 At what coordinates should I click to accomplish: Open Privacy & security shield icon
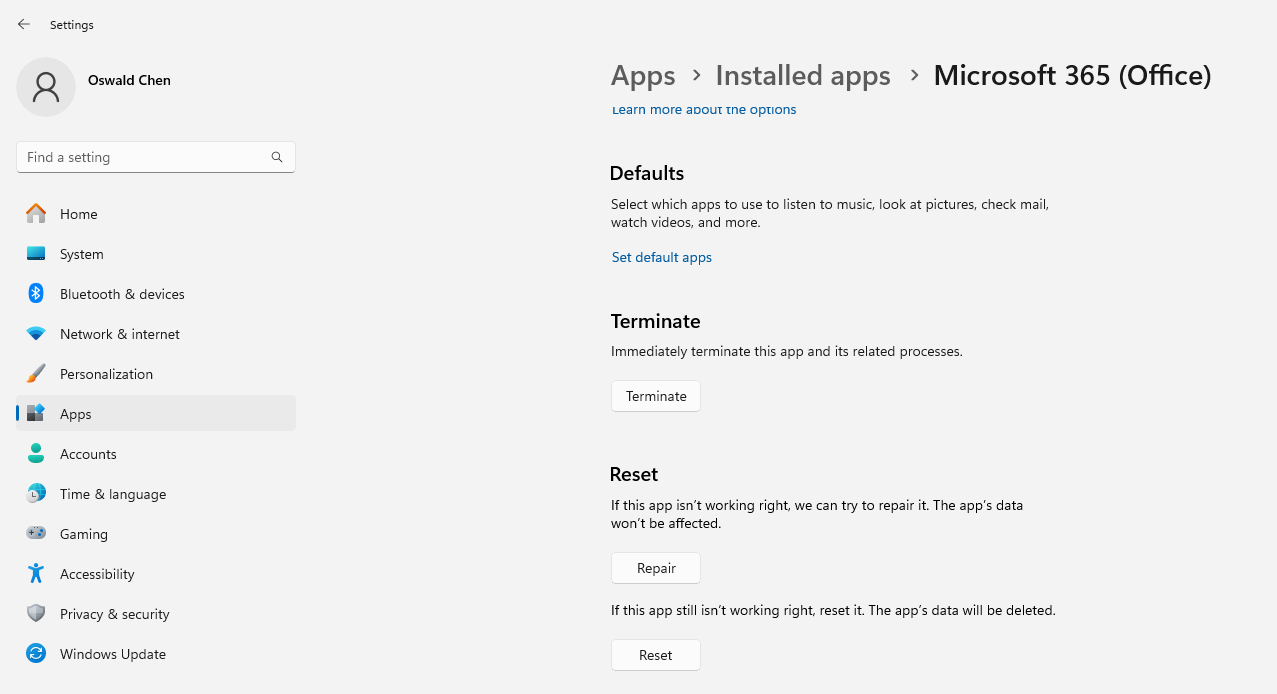pyautogui.click(x=36, y=614)
